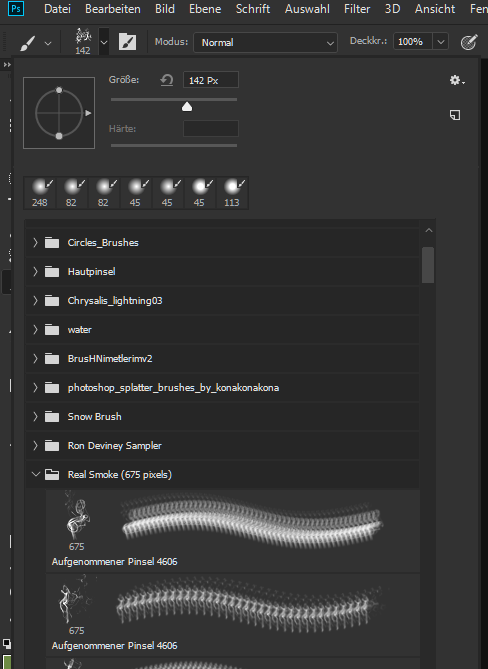Viewport: 488px width, 669px height.
Task: Expand the photoshop_splatter_brushes_by_konakonakona folder
Action: point(35,387)
